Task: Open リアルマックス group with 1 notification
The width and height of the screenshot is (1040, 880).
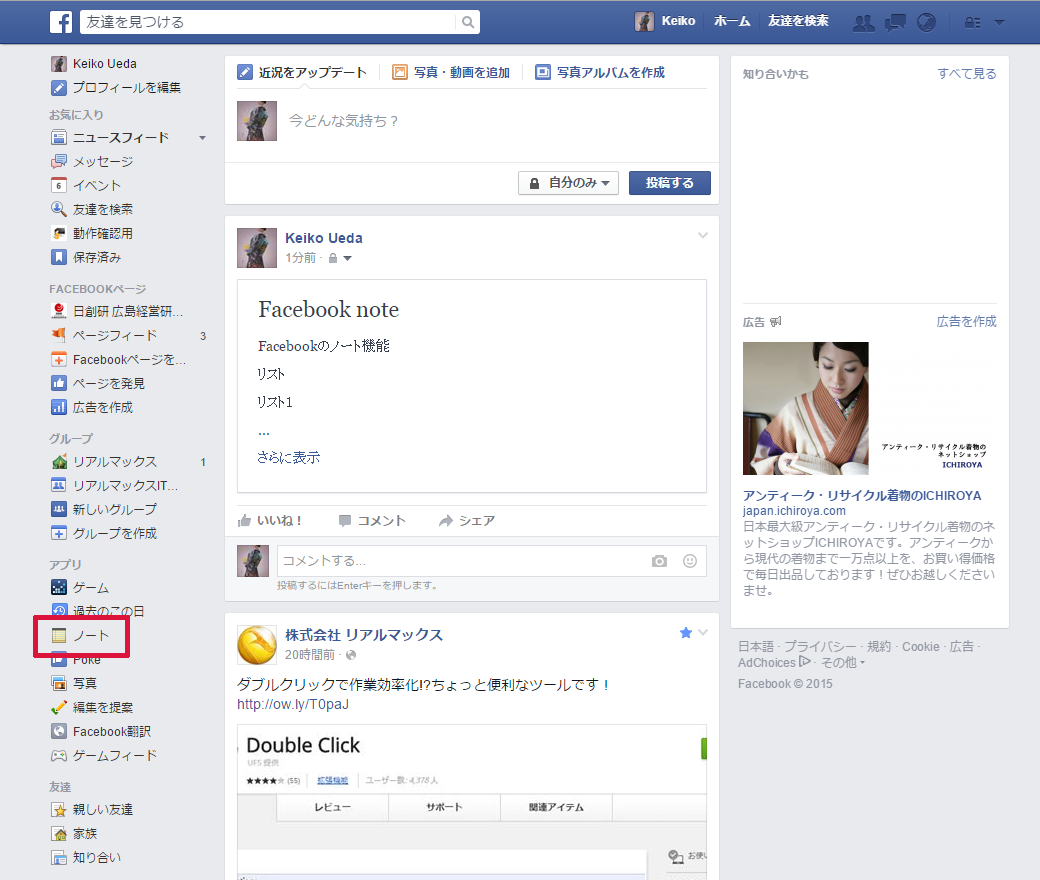Action: click(104, 462)
